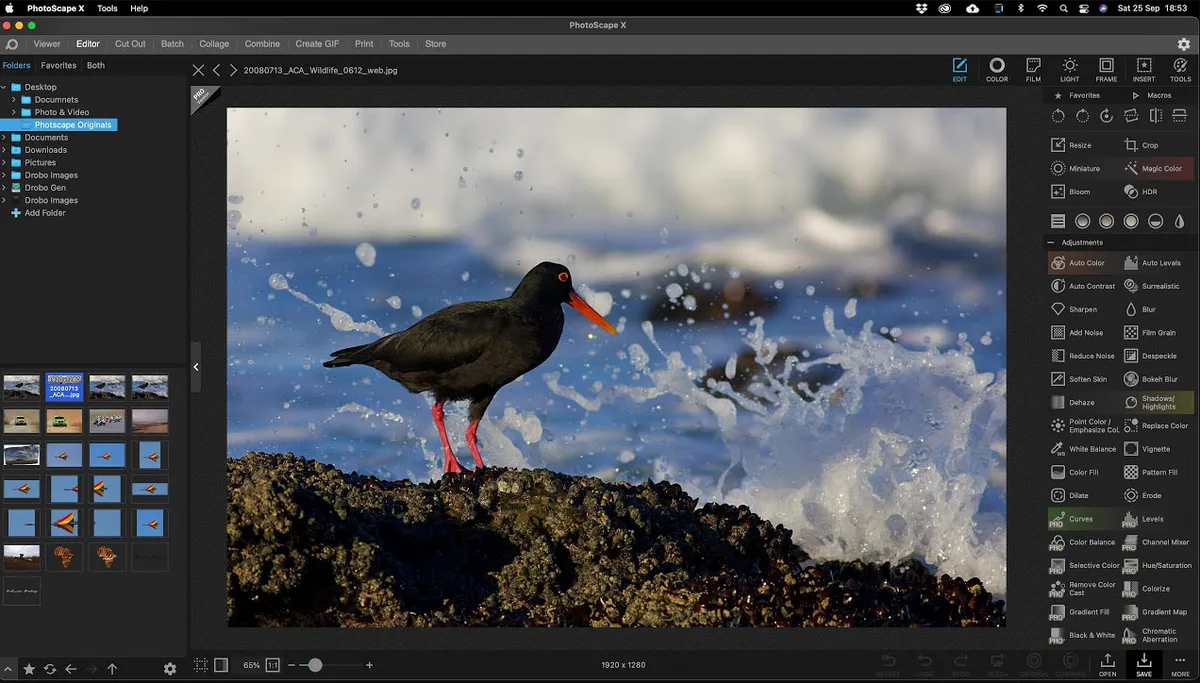
Task: Click the Save icon at bottom right
Action: tap(1144, 664)
